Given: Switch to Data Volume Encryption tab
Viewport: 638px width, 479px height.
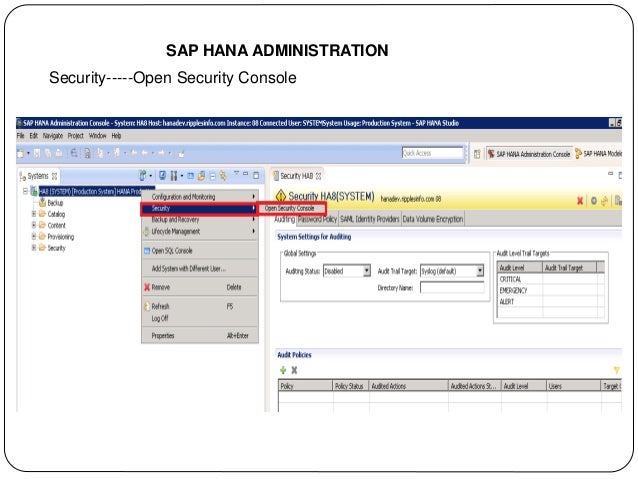Looking at the screenshot, I should click(x=433, y=219).
